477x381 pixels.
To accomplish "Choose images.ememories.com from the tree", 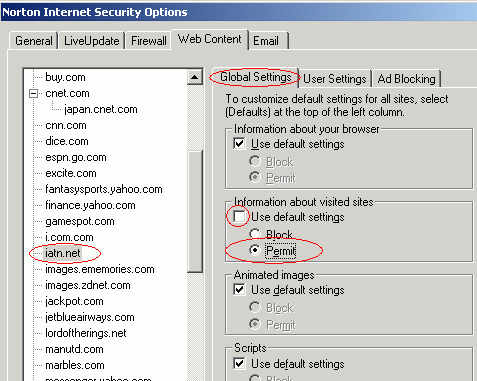I will point(100,269).
